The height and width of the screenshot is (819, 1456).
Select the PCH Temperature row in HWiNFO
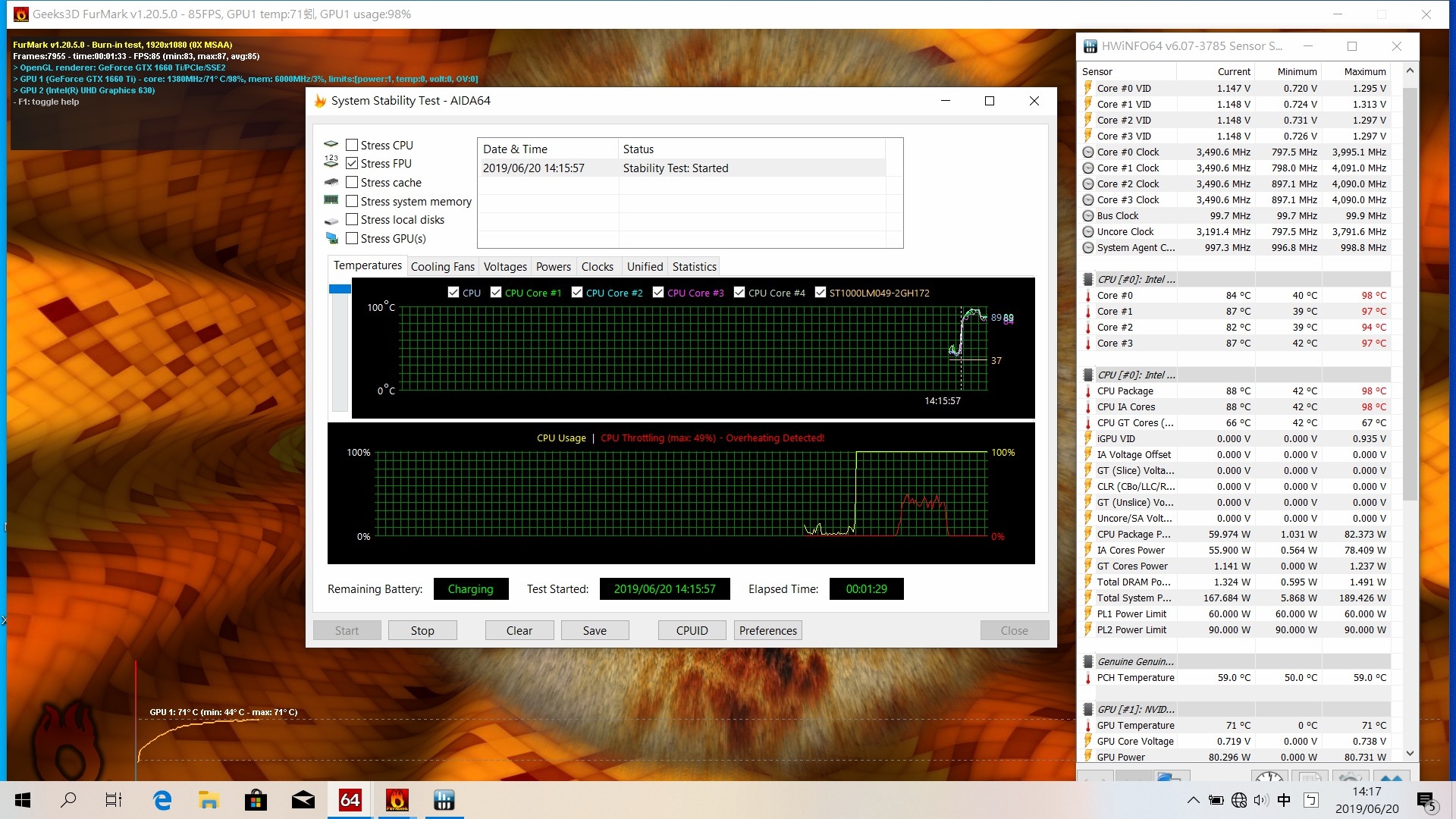[1238, 677]
